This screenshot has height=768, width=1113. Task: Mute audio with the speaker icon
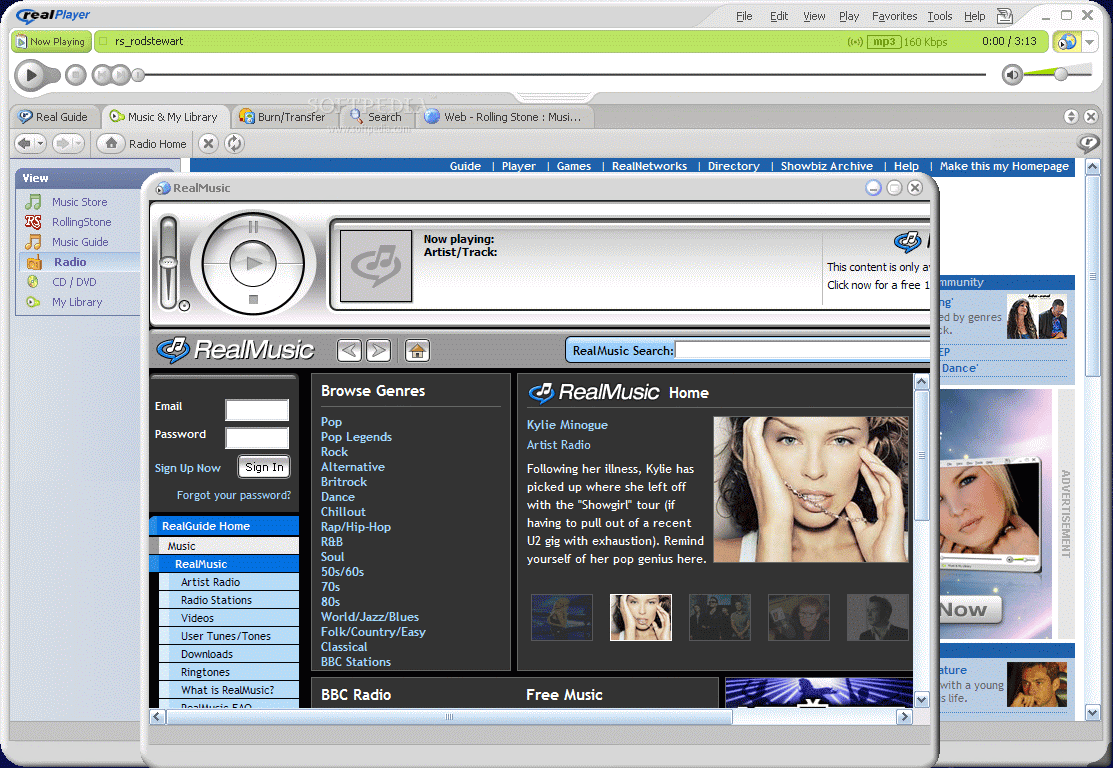pyautogui.click(x=1012, y=74)
